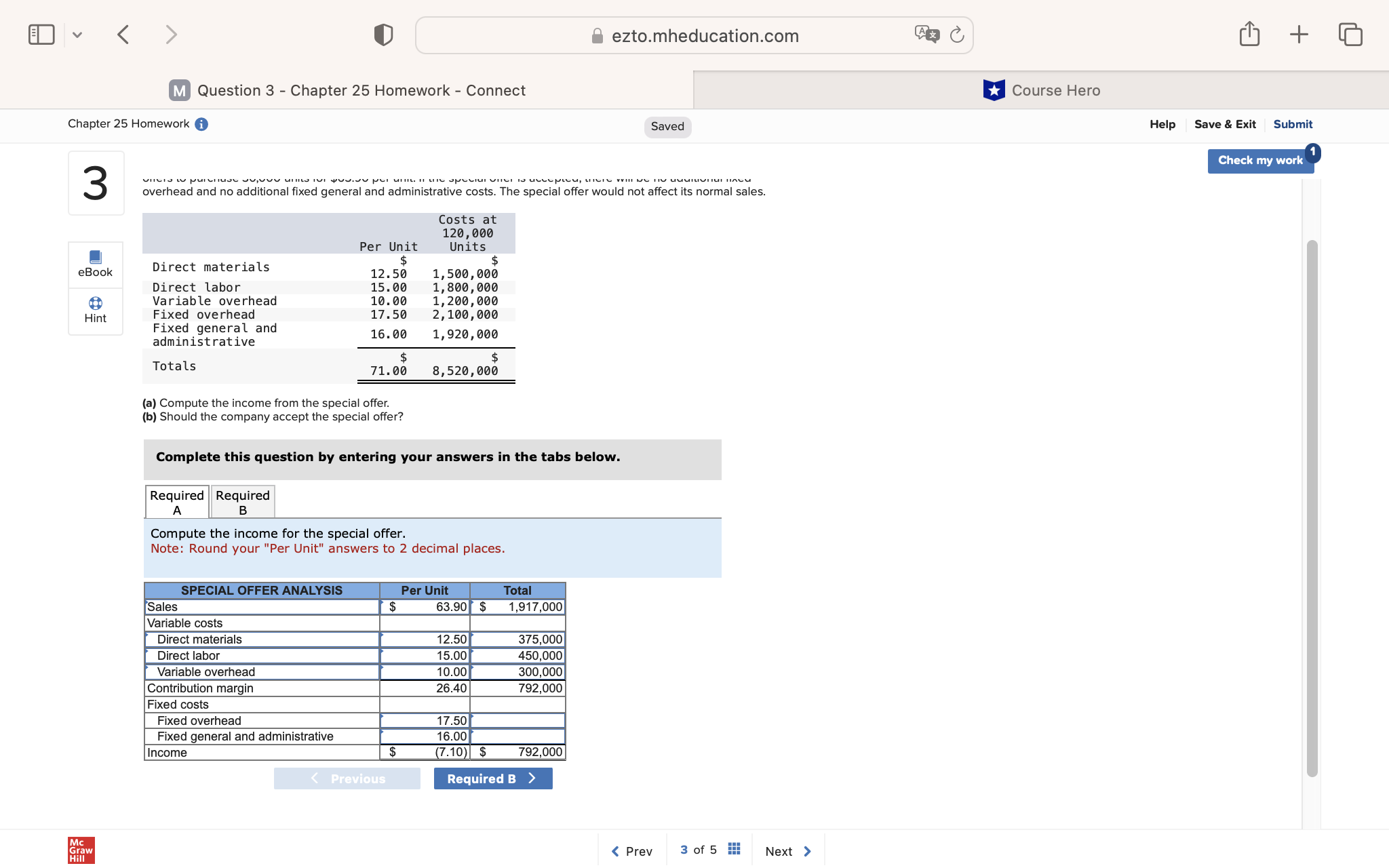The width and height of the screenshot is (1389, 868).
Task: Open the question grid navigator icon
Action: [x=734, y=850]
